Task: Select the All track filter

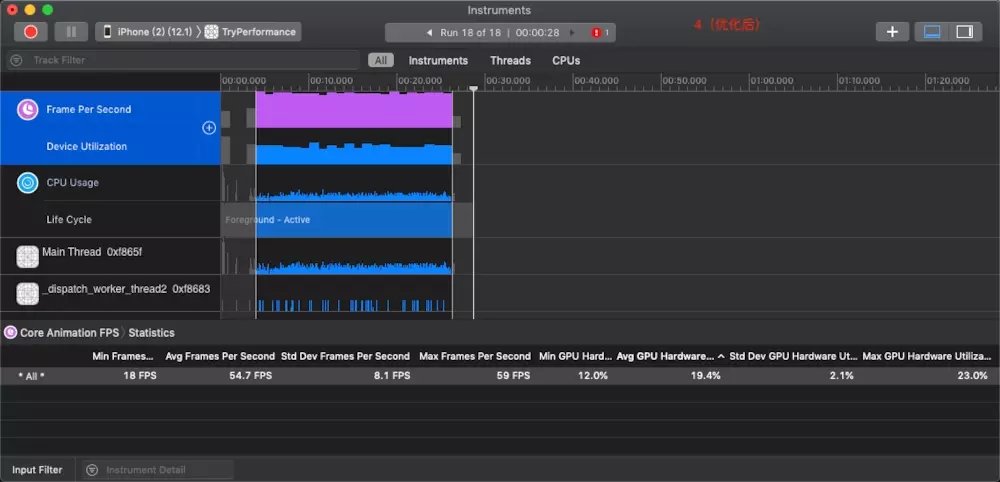Action: [x=381, y=61]
